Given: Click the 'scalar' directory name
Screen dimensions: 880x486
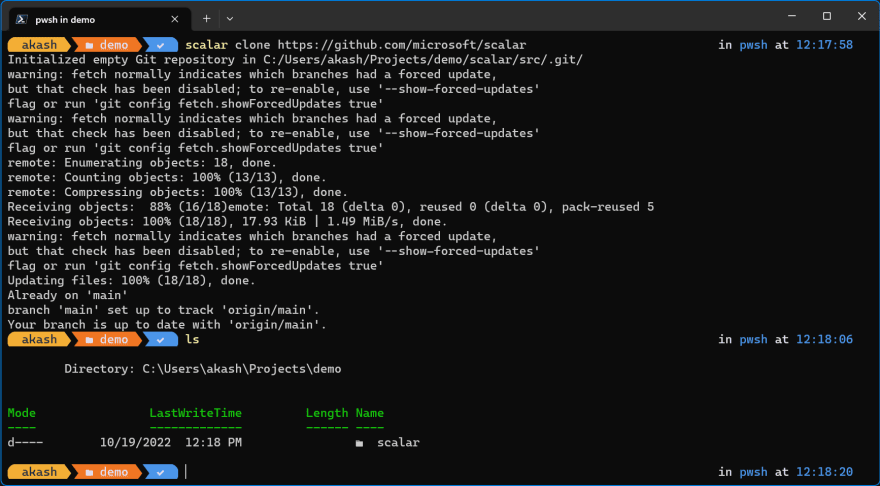Looking at the screenshot, I should [x=398, y=443].
